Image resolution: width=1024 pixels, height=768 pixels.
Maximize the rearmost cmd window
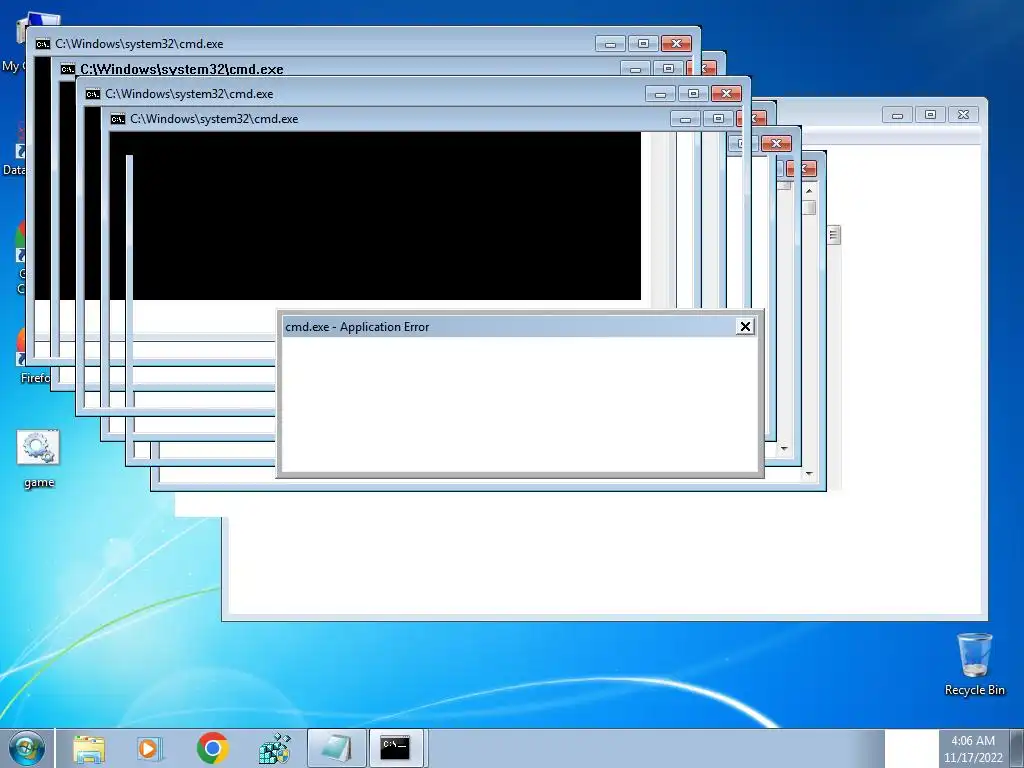point(643,44)
